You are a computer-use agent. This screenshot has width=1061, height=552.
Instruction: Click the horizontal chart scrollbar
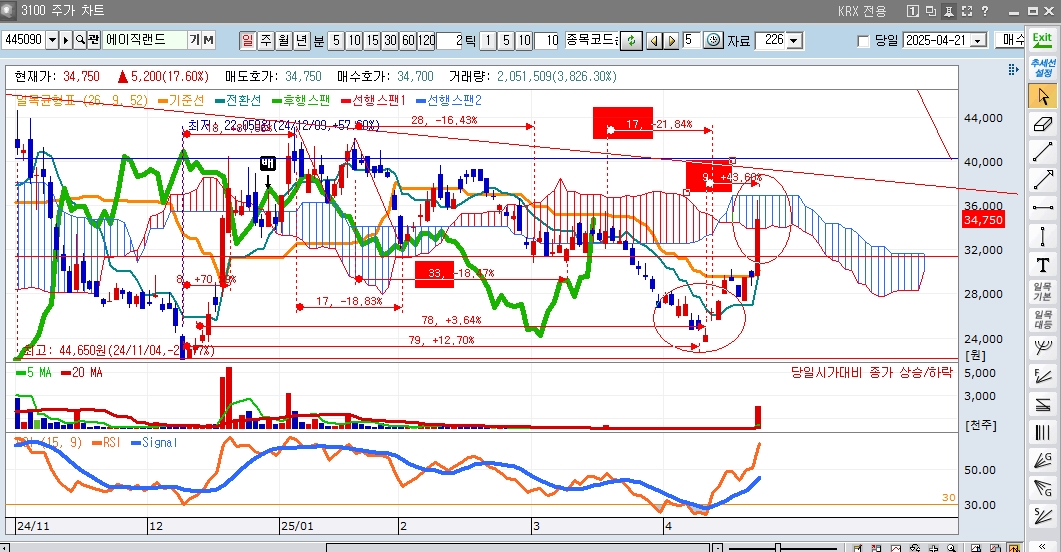click(518, 548)
